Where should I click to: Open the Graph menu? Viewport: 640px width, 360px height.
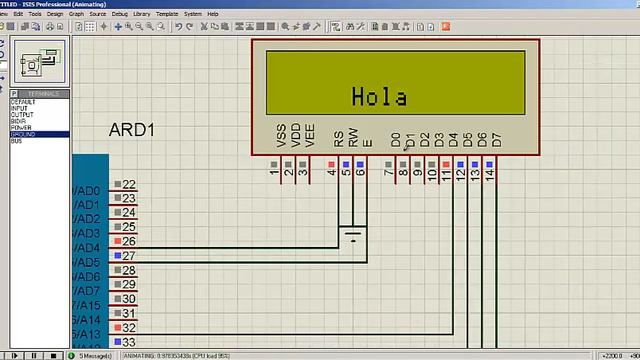pos(76,14)
